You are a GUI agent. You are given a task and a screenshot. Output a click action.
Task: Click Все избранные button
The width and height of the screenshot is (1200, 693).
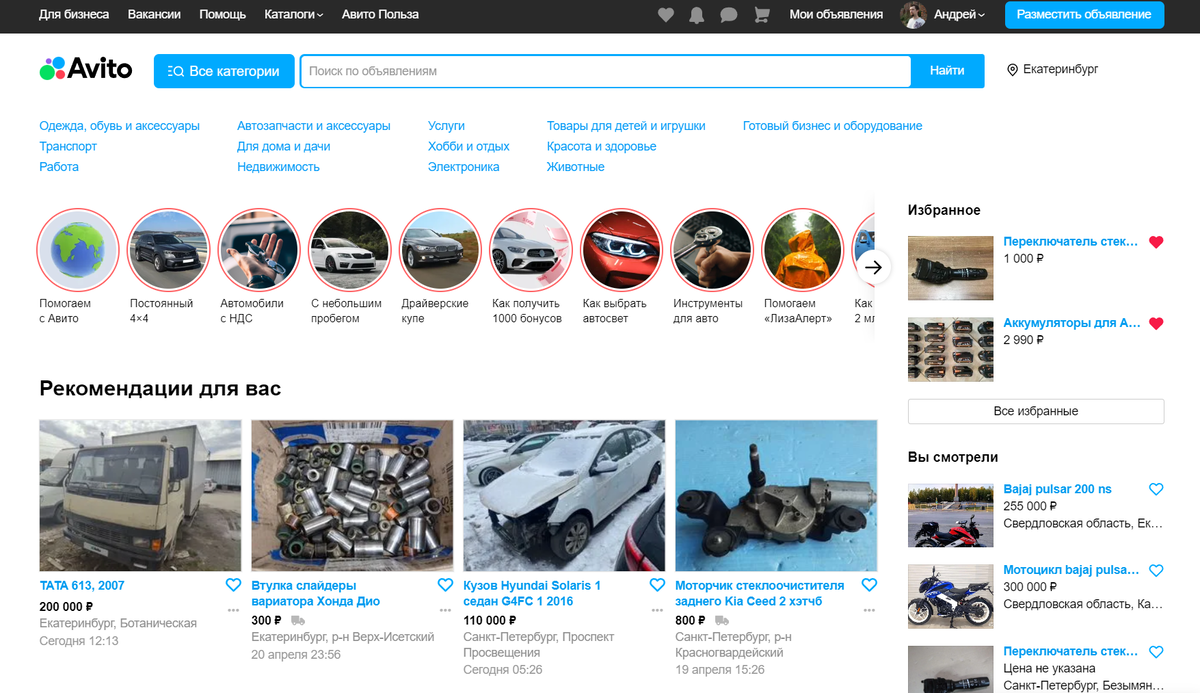point(1036,411)
